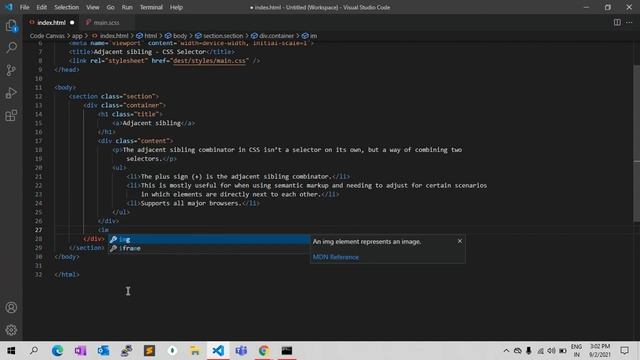Open the Selection menu
The width and height of the screenshot is (640, 360).
coord(67,7)
